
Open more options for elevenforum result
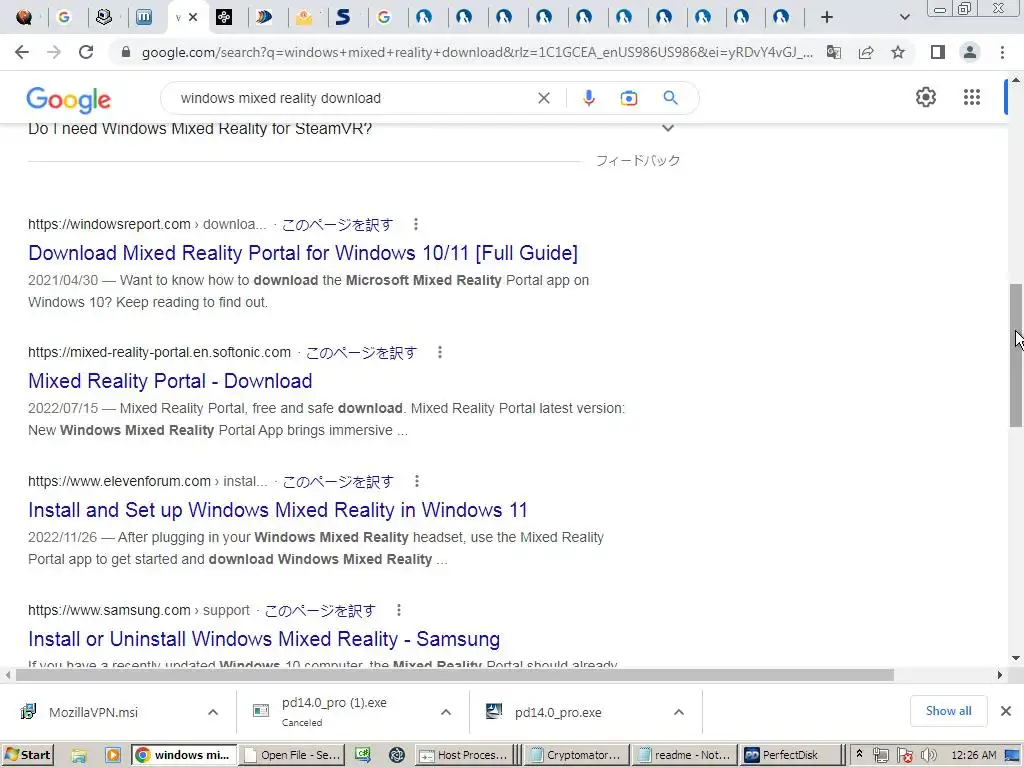pos(417,481)
